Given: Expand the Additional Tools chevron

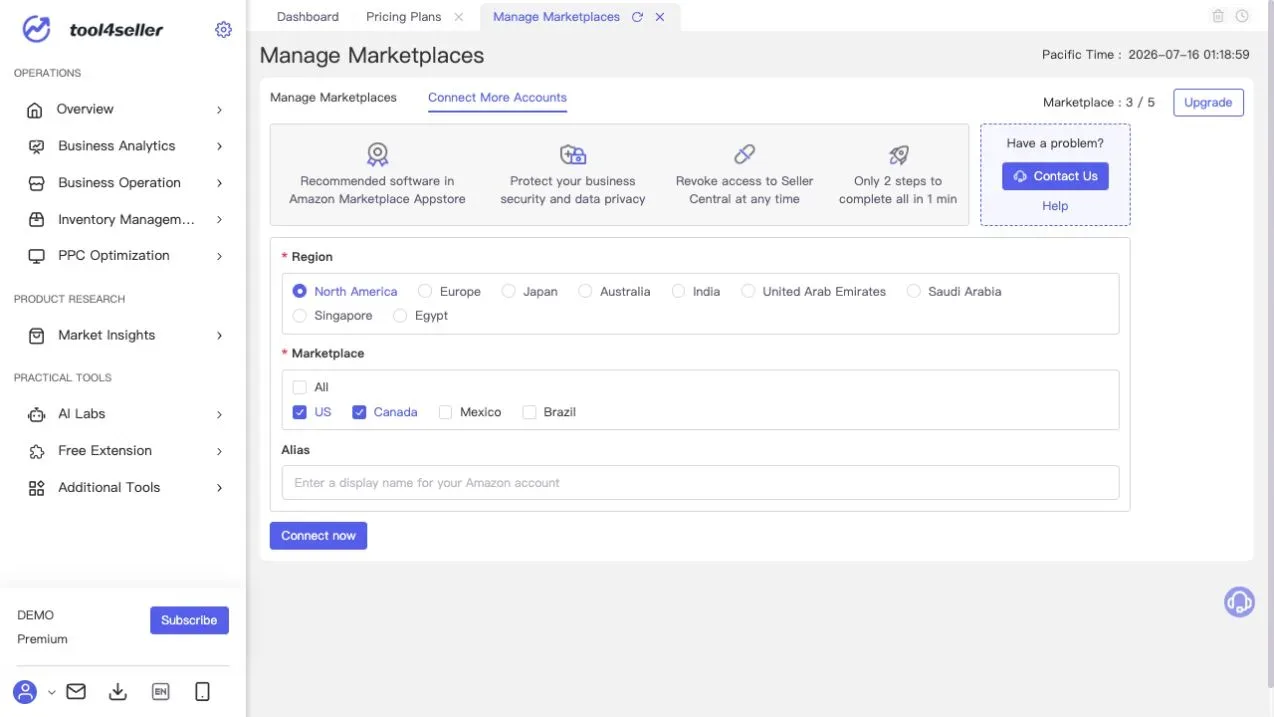Looking at the screenshot, I should [x=219, y=488].
